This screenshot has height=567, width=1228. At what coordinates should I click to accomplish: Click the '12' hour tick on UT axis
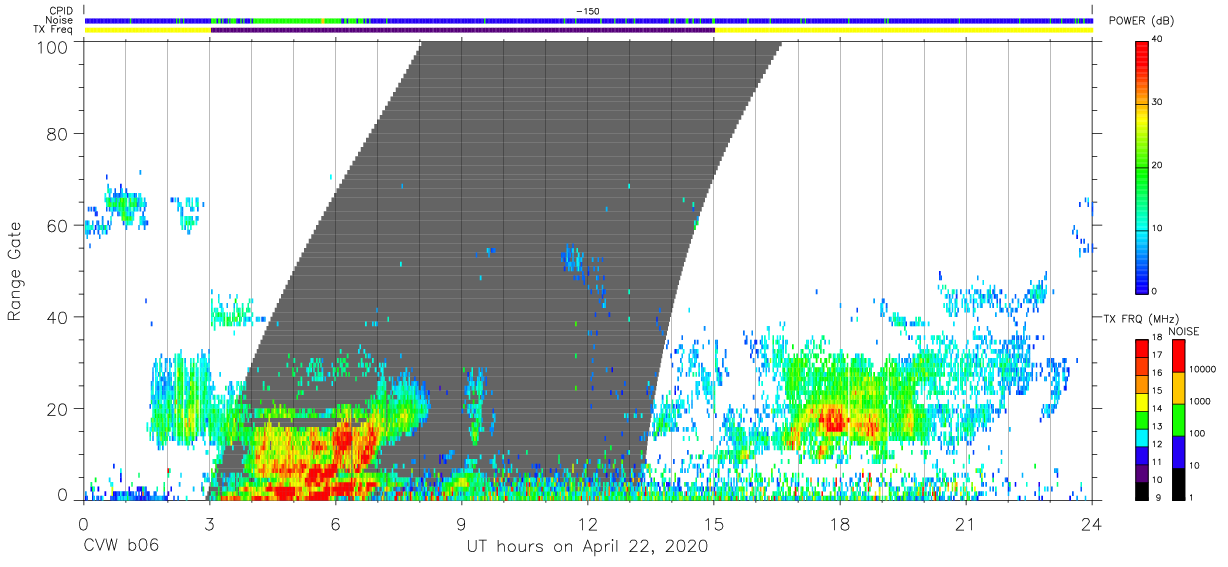coord(588,523)
